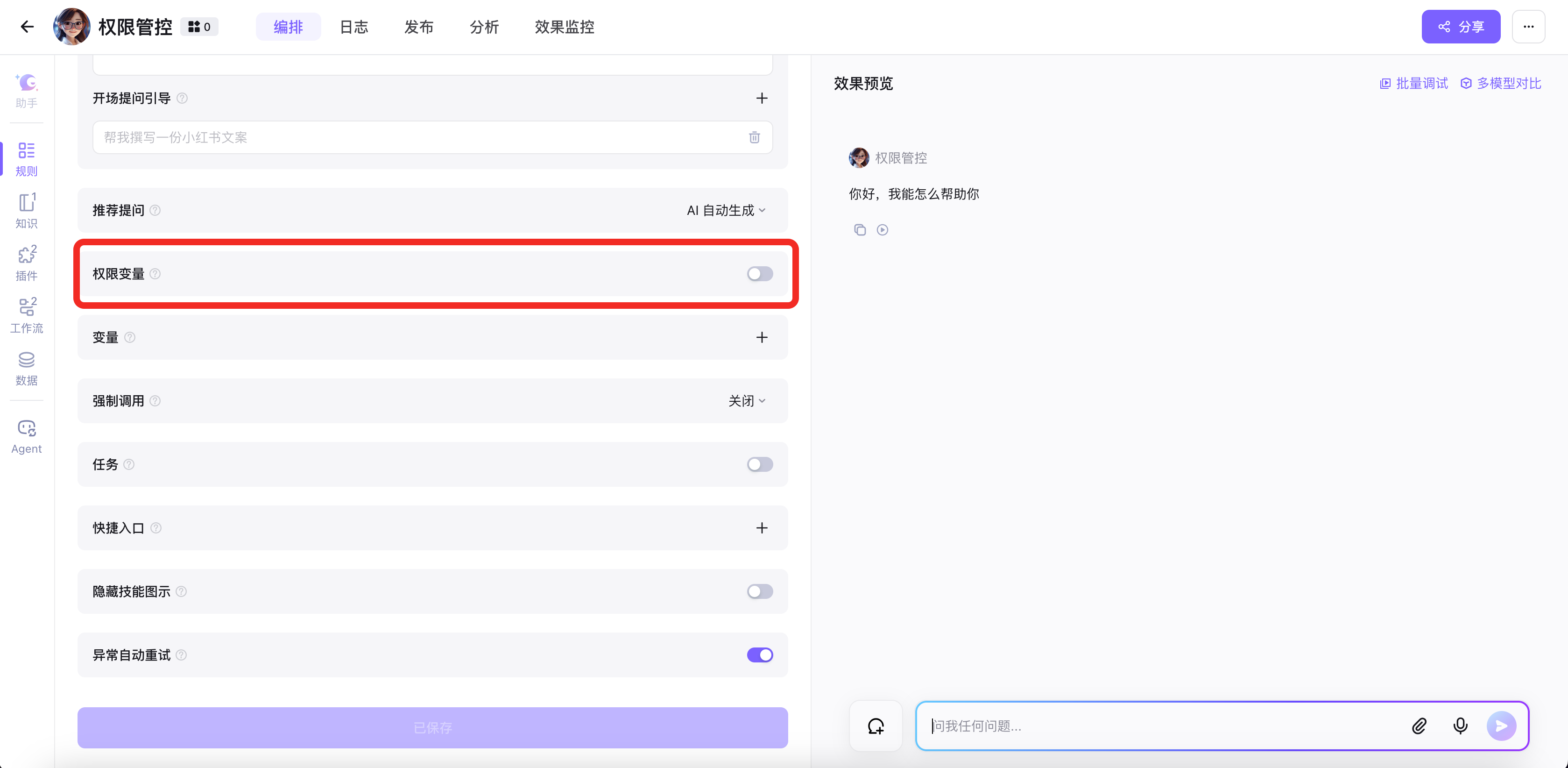Click the paperclip attachment icon in chat input

coord(1419,726)
